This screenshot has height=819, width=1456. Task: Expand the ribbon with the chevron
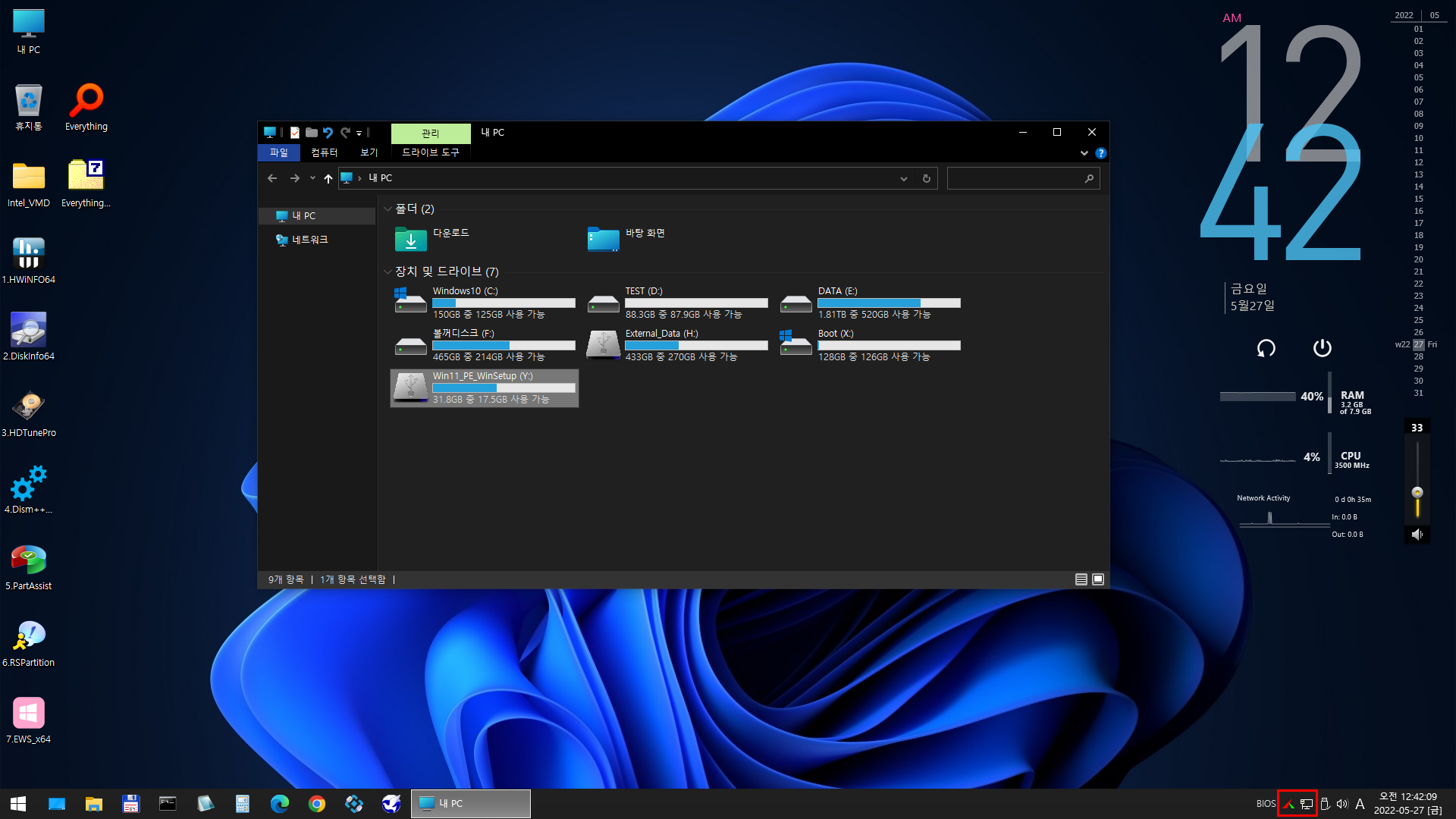pos(1084,153)
